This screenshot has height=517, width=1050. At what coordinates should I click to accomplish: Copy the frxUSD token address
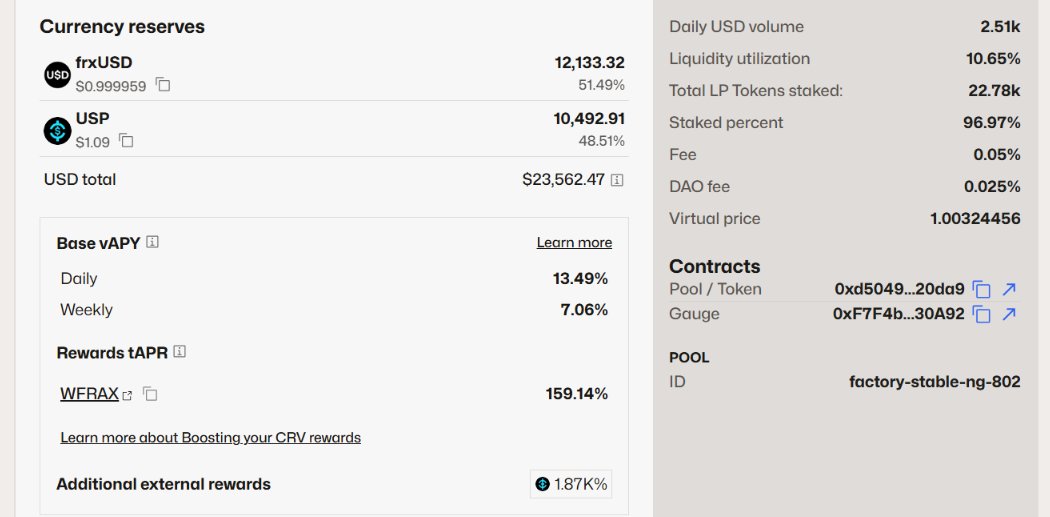pos(163,85)
